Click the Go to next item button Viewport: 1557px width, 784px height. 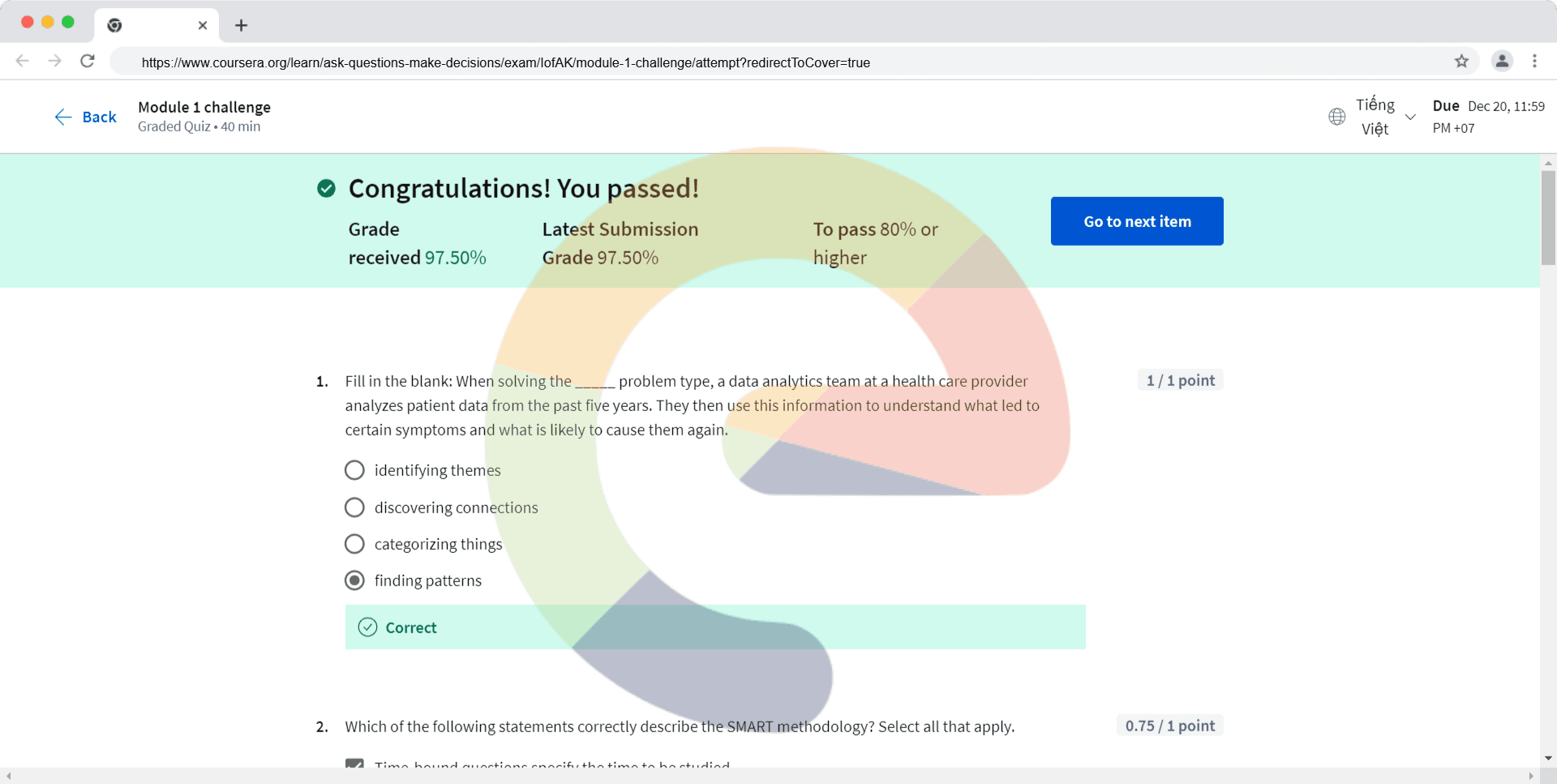(x=1137, y=221)
